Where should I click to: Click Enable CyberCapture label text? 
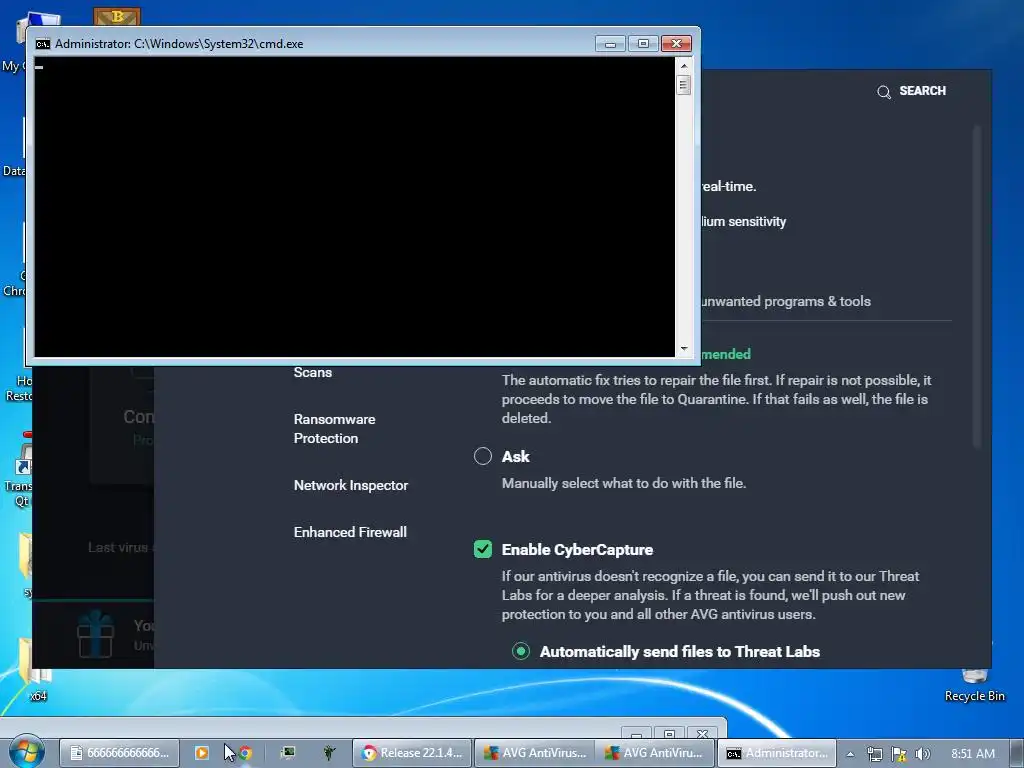pos(577,550)
